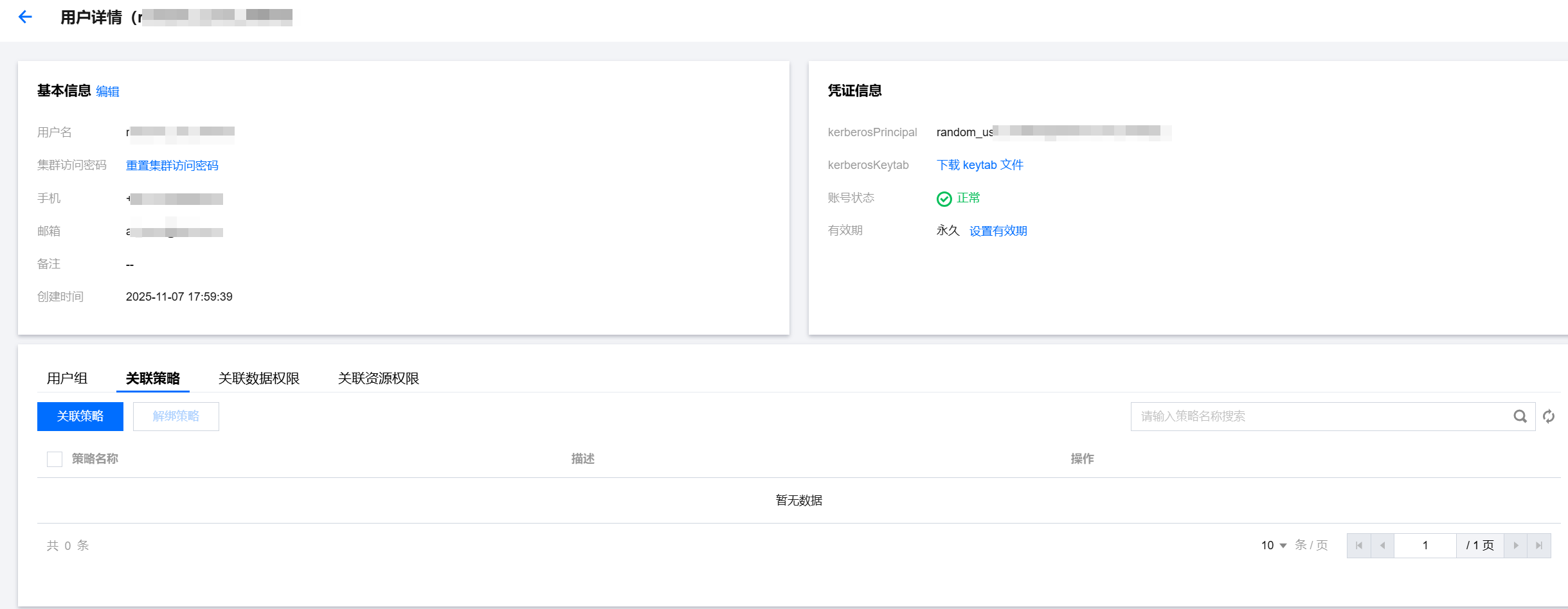
Task: Click the 解绑策略 button
Action: [176, 416]
